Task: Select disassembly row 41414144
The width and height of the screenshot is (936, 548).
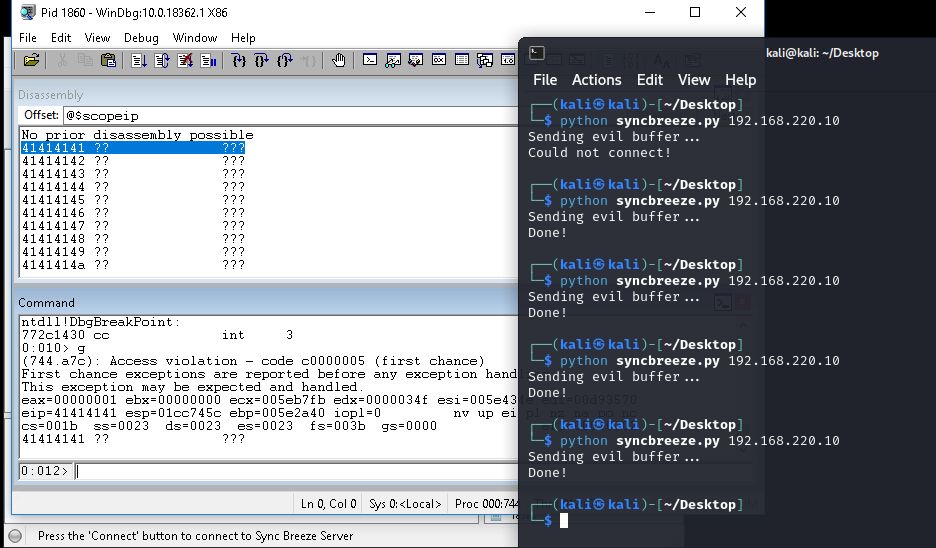Action: click(133, 187)
